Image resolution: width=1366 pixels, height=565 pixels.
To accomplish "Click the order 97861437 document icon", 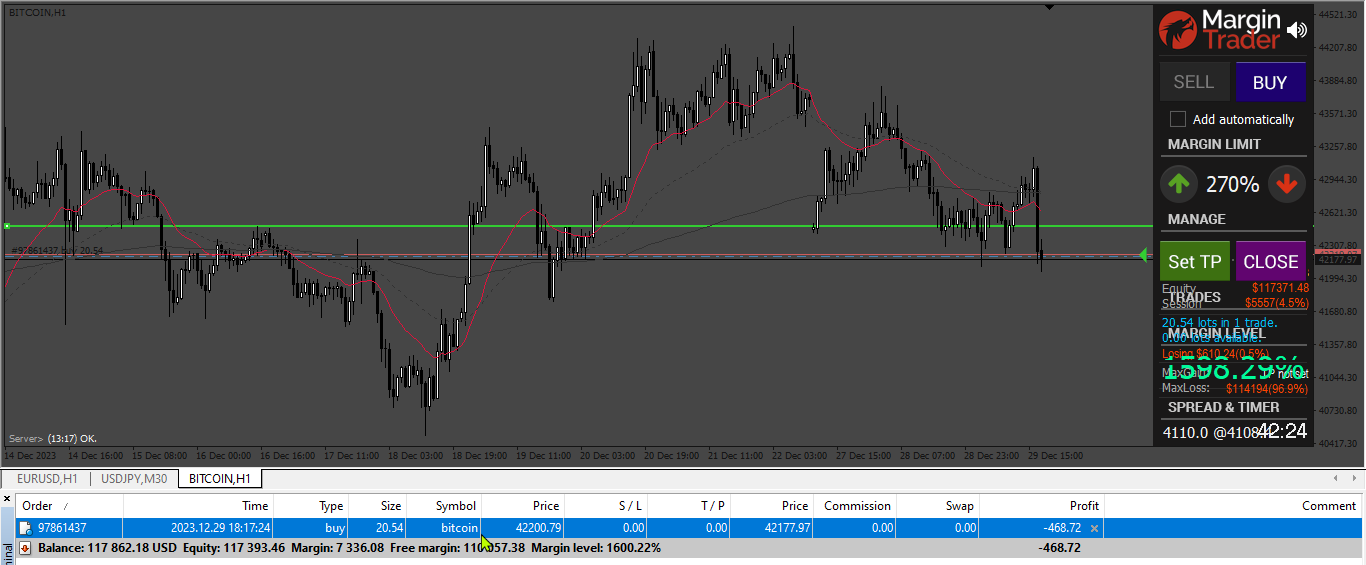I will pyautogui.click(x=26, y=528).
